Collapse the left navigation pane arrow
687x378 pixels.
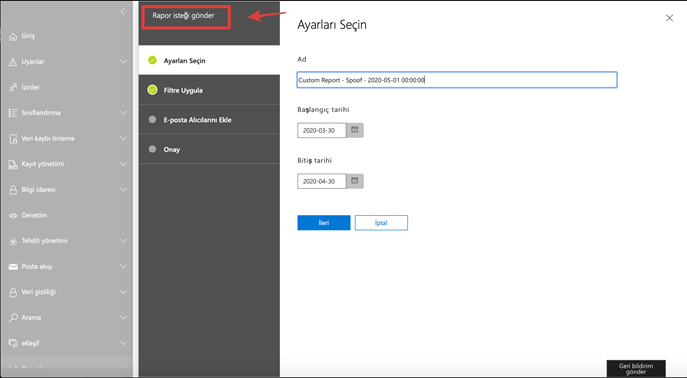point(123,11)
